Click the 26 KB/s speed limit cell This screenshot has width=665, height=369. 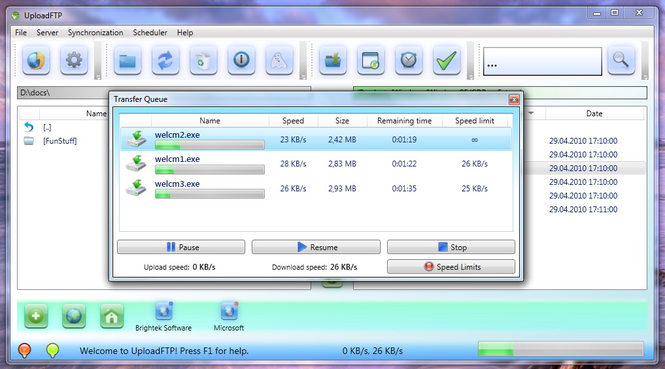475,164
